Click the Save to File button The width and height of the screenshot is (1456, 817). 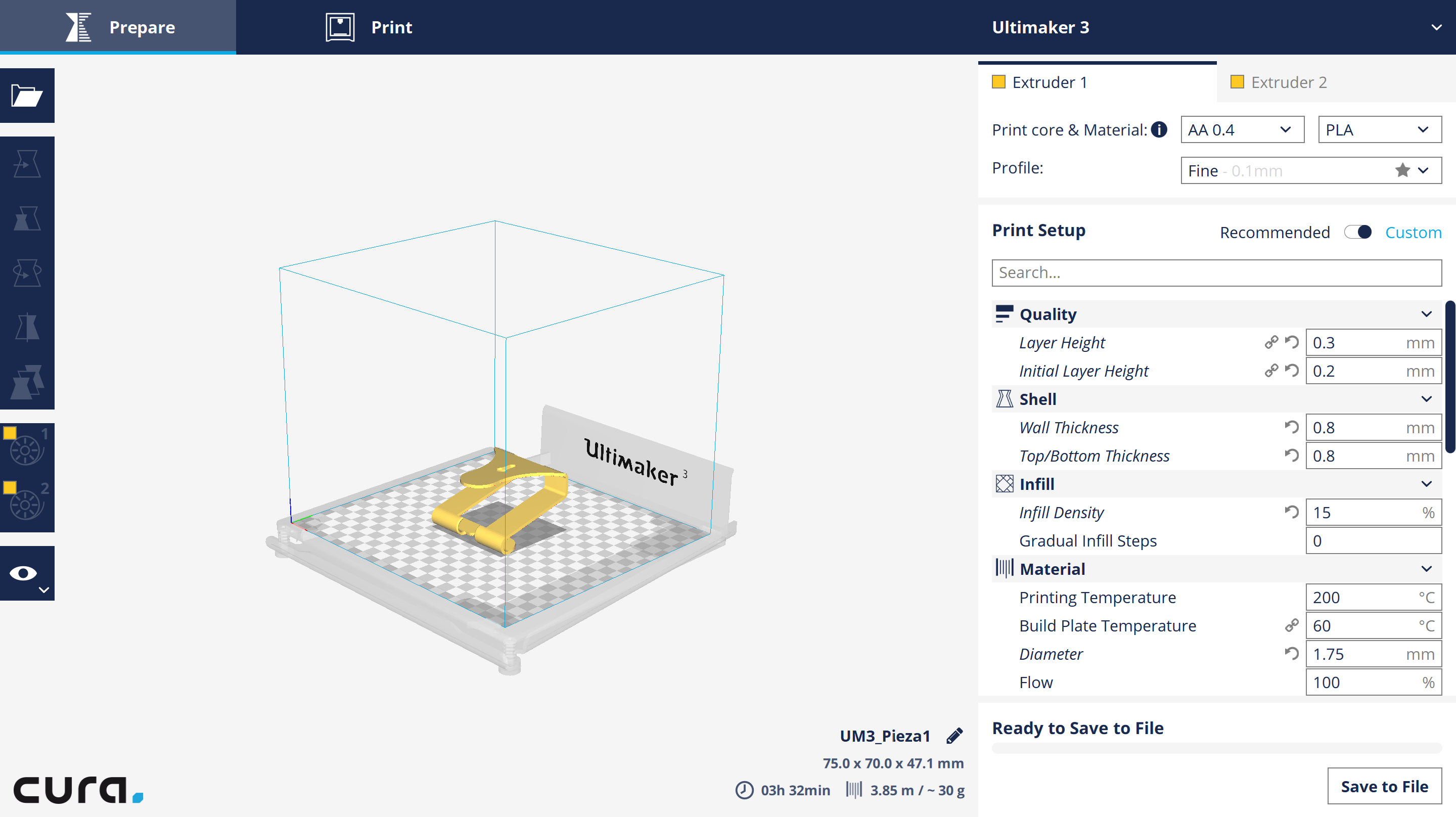click(1384, 786)
